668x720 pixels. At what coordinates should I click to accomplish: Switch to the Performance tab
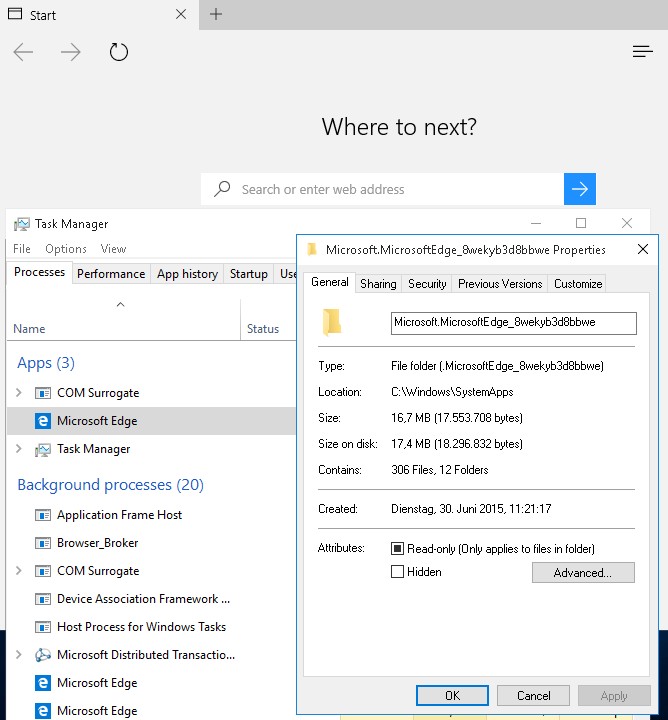coord(111,274)
